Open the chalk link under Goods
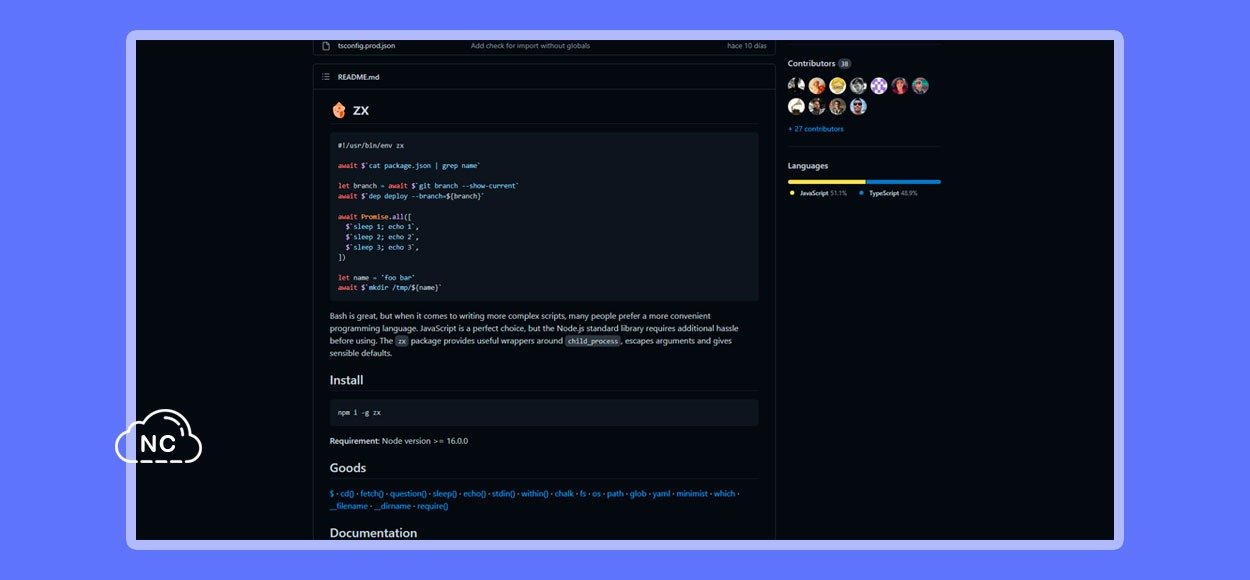Image resolution: width=1250 pixels, height=580 pixels. [x=564, y=493]
